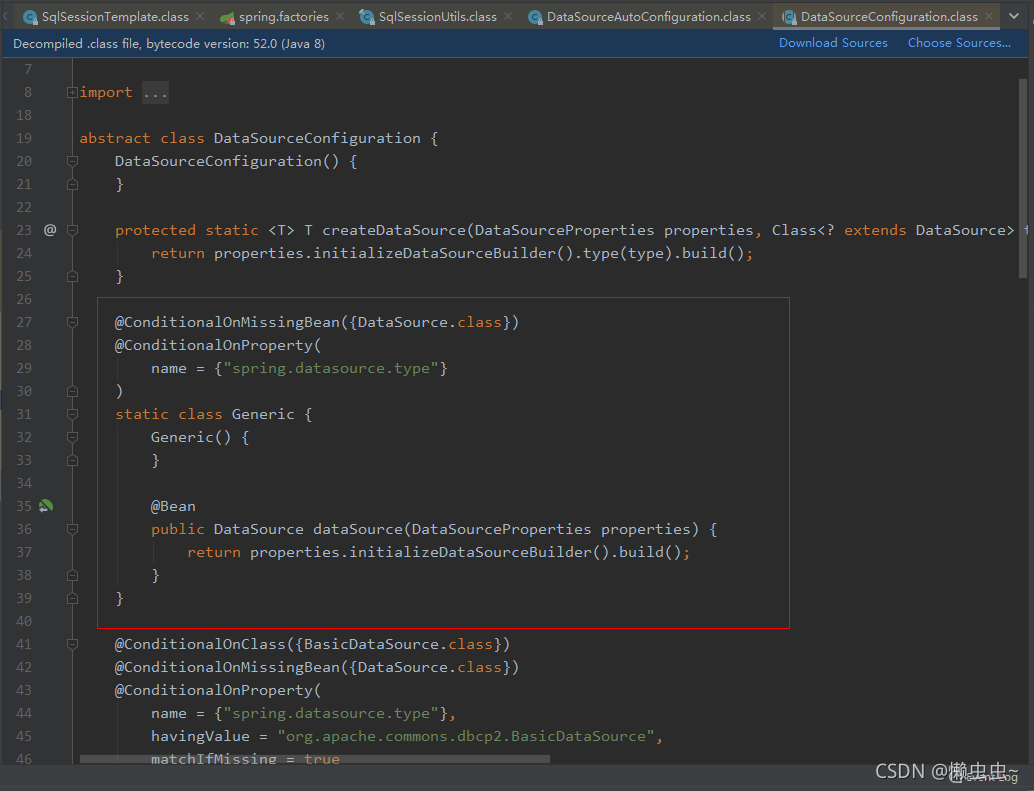Screen dimensions: 1034x791
Task: Click the DataSourceAutoConfiguration.class tab file icon
Action: pos(535,17)
